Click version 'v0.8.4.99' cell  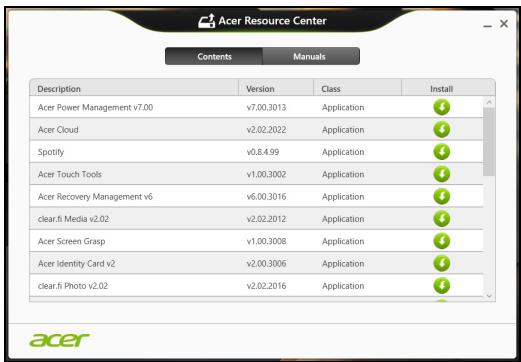tap(263, 152)
